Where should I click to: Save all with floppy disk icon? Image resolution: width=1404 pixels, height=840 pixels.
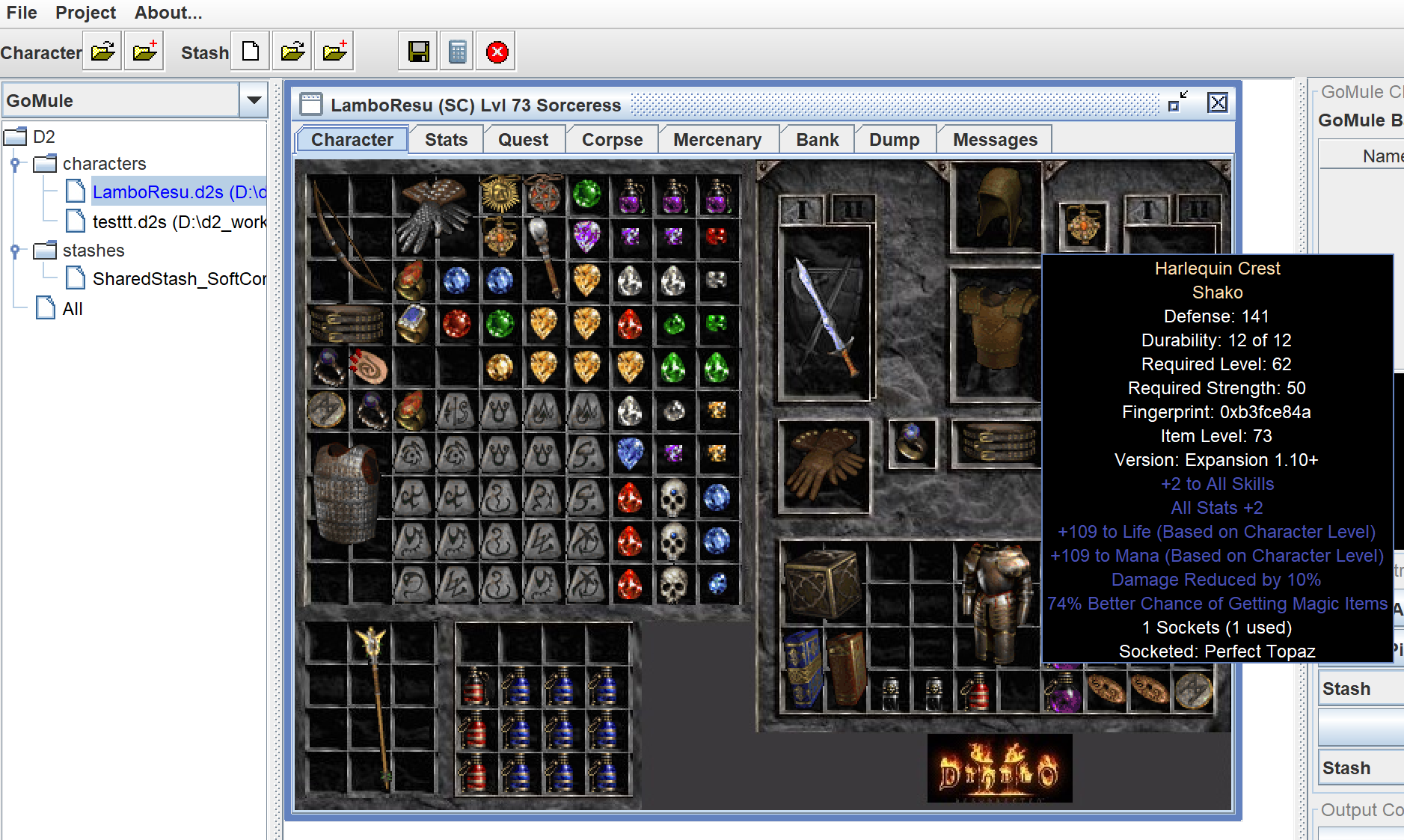(x=418, y=52)
